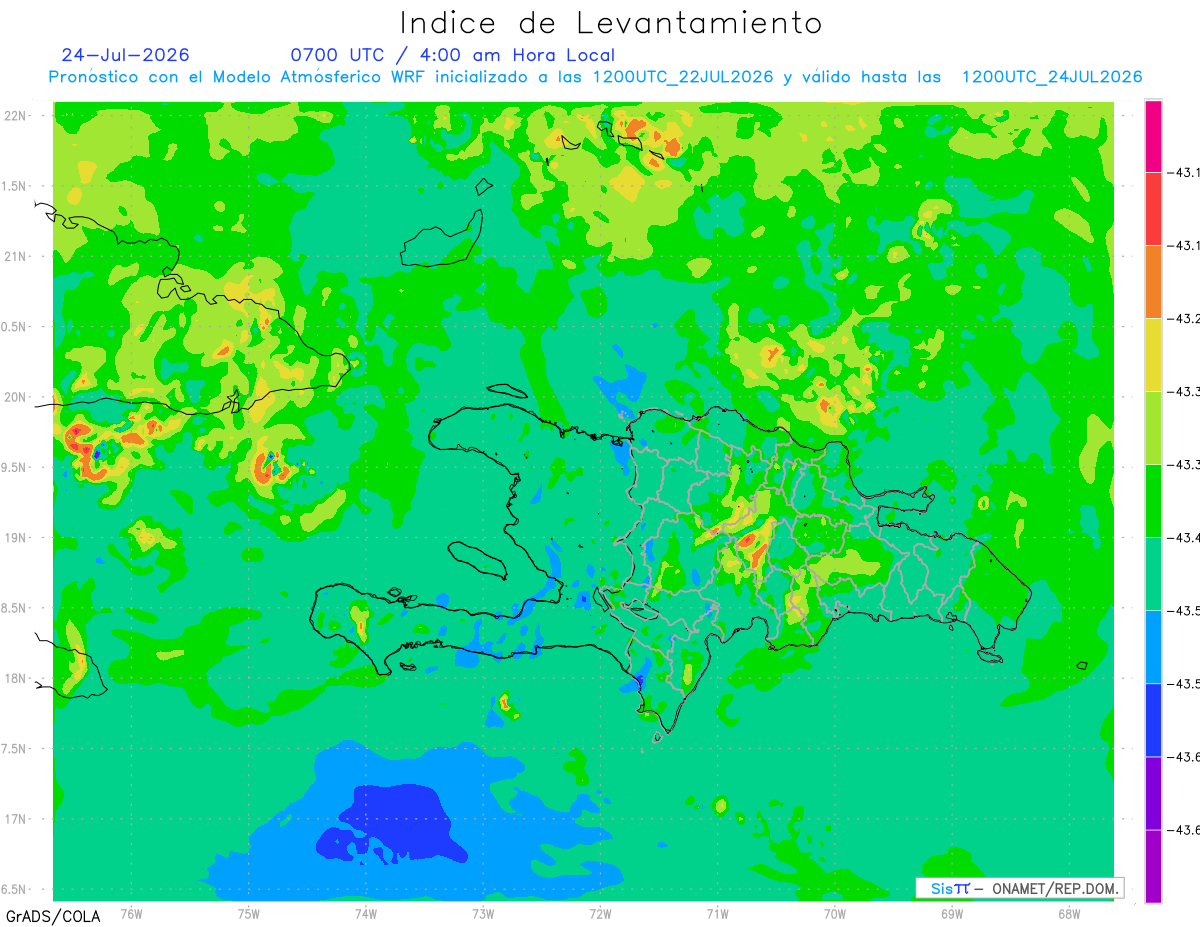Pick the orange color bar segment
The height and width of the screenshot is (927, 1200).
pos(1153,282)
